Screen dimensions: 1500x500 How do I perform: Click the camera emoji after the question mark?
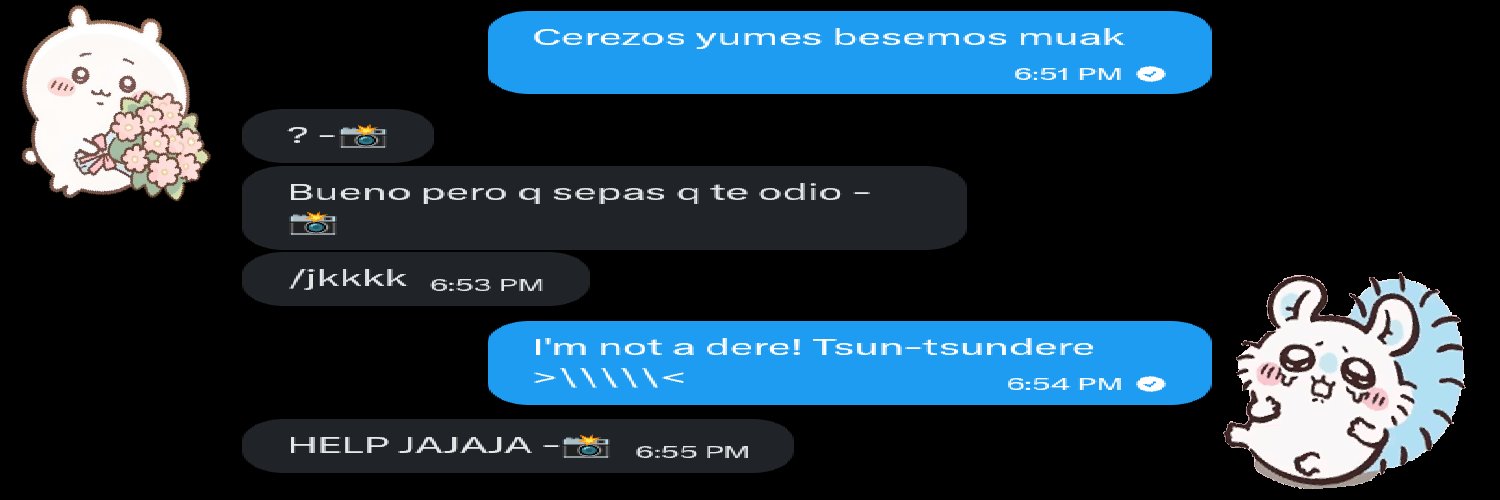click(362, 136)
